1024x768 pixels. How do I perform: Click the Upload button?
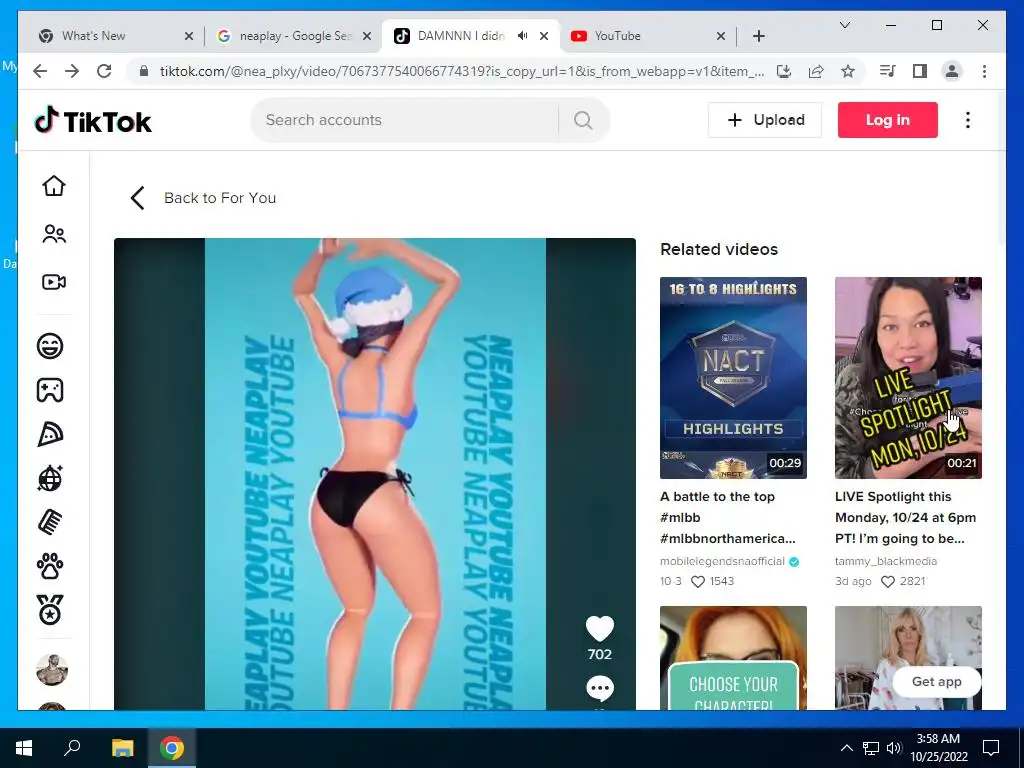tap(765, 120)
